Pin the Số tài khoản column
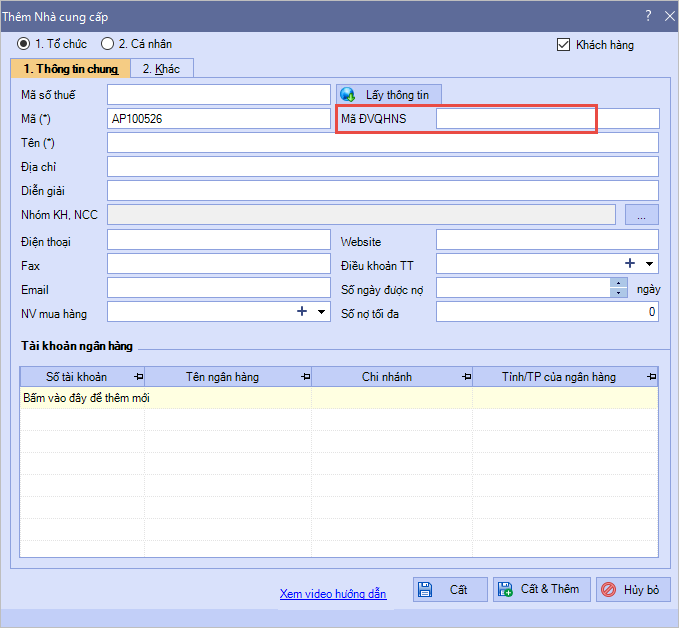Image resolution: width=679 pixels, height=628 pixels. coord(139,377)
